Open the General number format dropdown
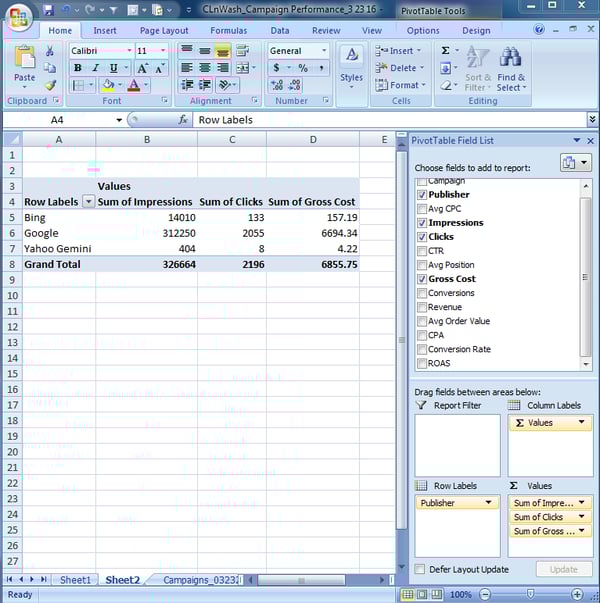Viewport: 600px width, 603px height. (x=324, y=51)
